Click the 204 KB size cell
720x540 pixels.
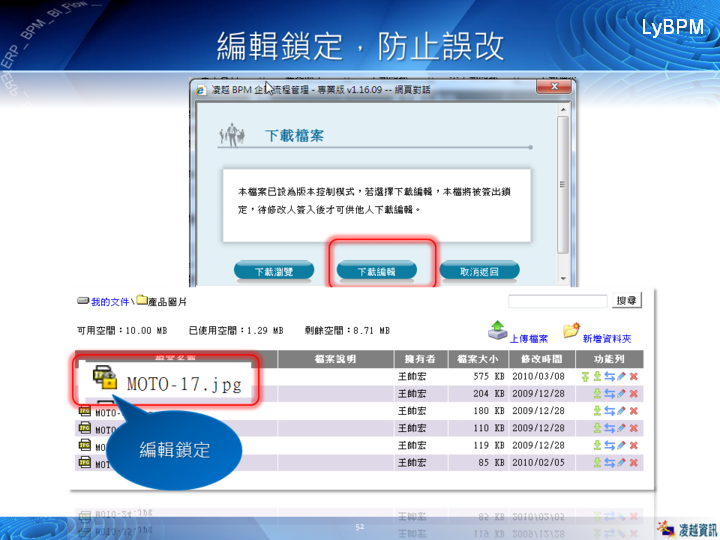pyautogui.click(x=489, y=394)
